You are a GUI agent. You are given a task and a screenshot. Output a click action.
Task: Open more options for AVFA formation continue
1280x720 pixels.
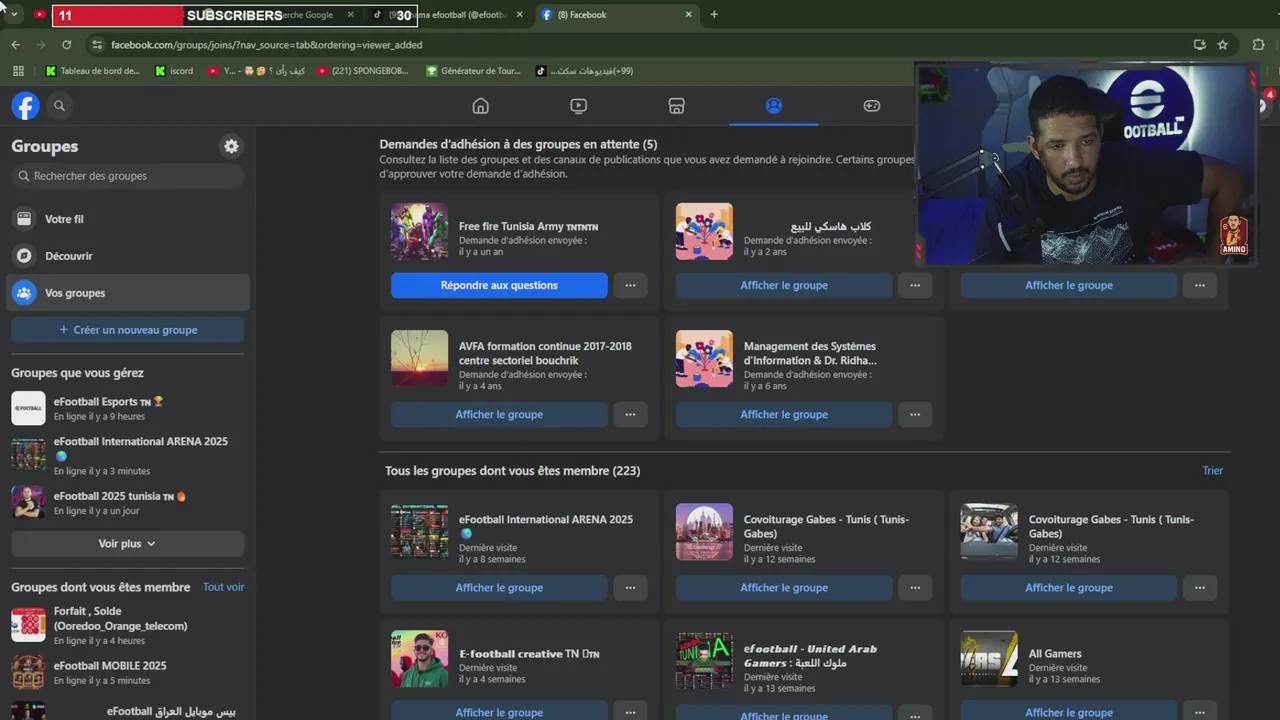pos(630,414)
